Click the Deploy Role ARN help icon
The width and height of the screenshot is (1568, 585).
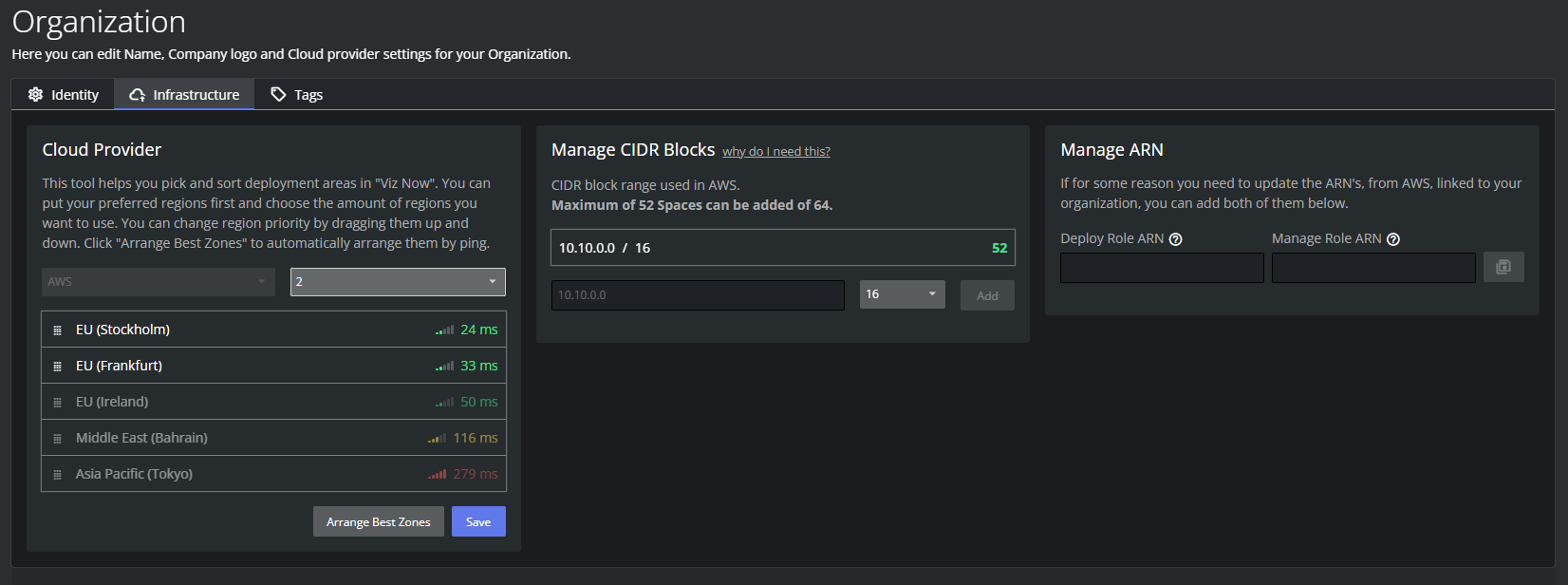coord(1175,239)
